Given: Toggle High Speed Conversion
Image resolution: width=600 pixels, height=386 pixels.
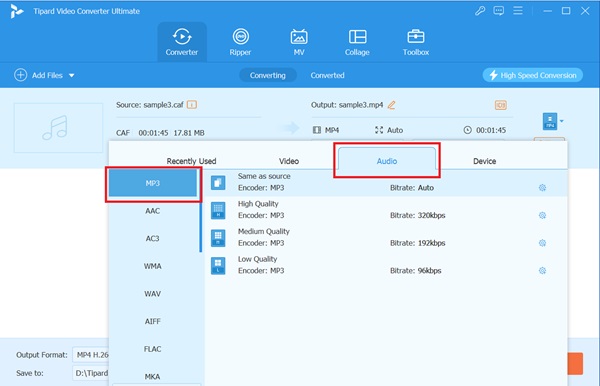Looking at the screenshot, I should [533, 75].
